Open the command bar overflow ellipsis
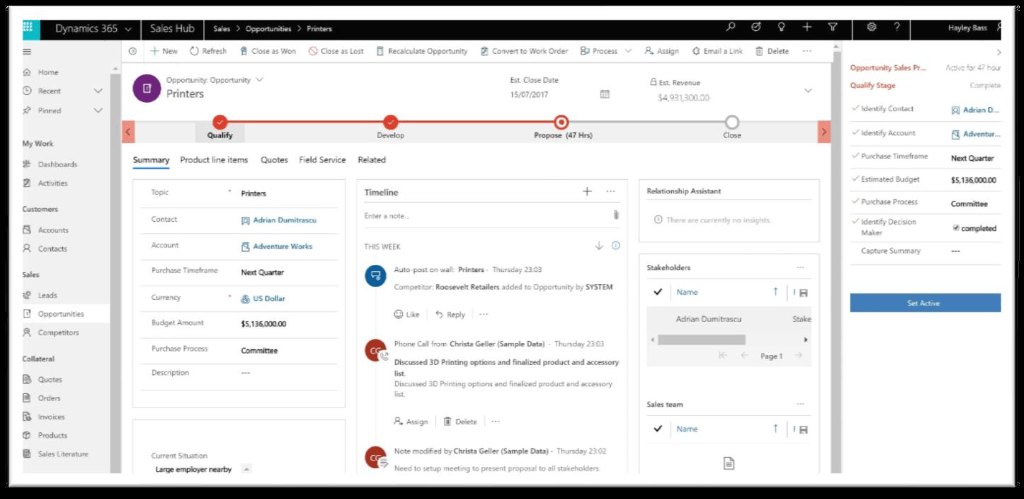 click(x=807, y=51)
